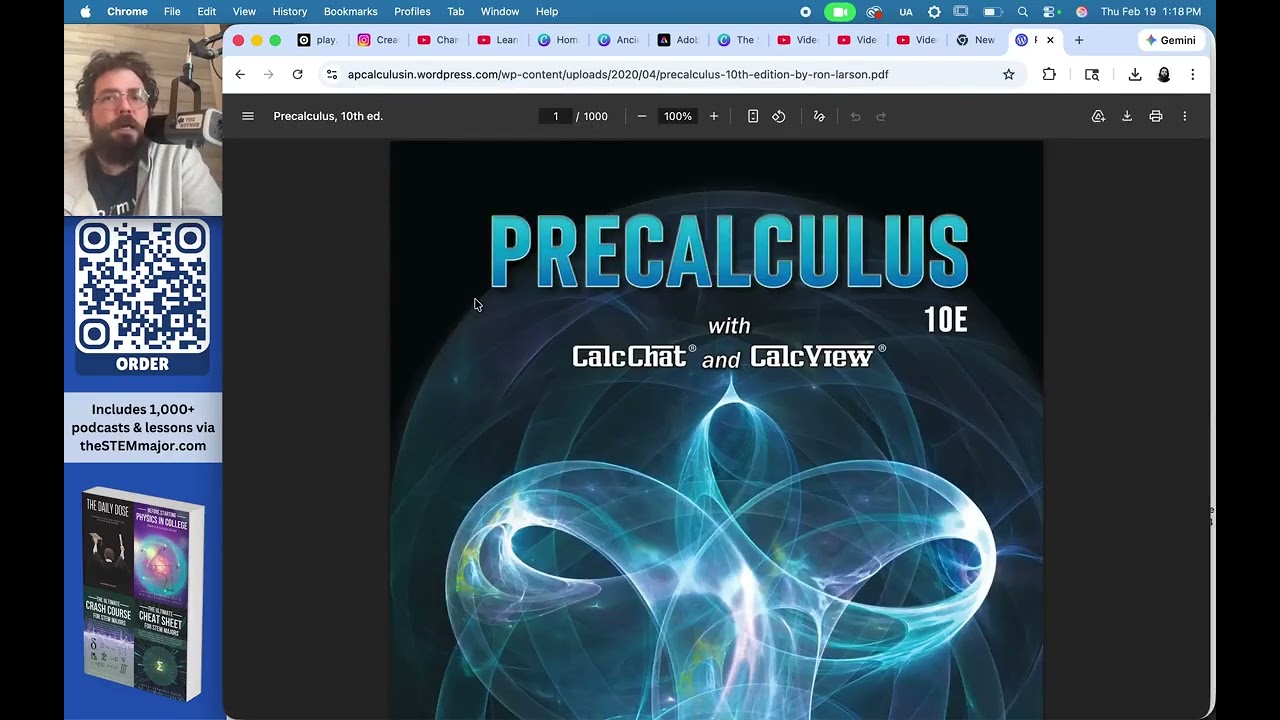The width and height of the screenshot is (1280, 720).
Task: Open the Gemini button in Chrome
Action: click(x=1171, y=40)
